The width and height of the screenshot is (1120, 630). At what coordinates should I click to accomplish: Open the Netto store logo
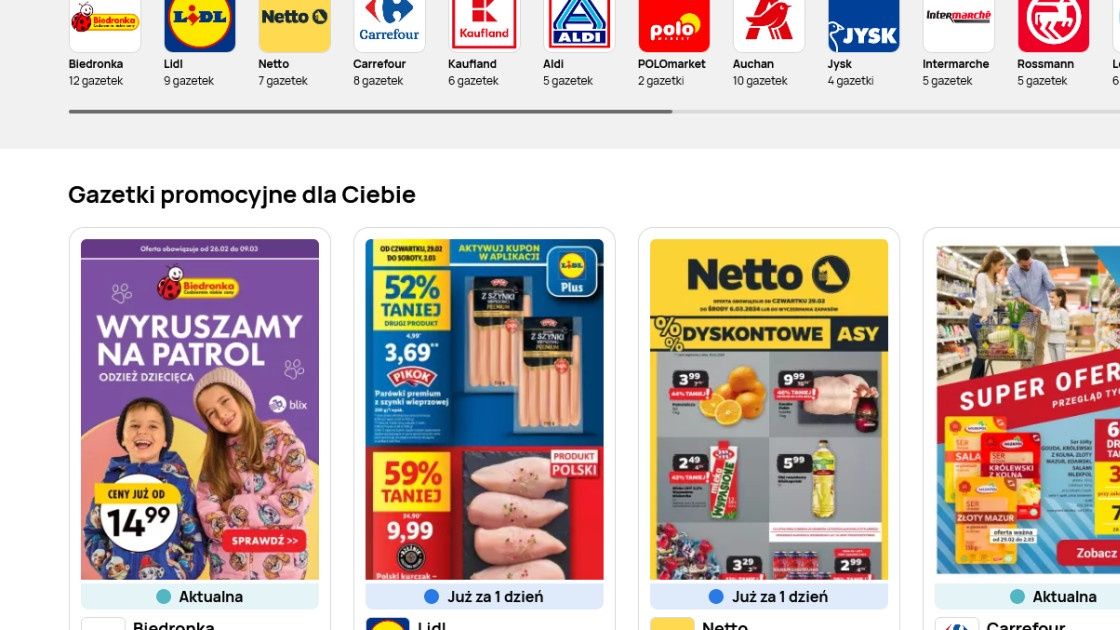click(x=294, y=25)
